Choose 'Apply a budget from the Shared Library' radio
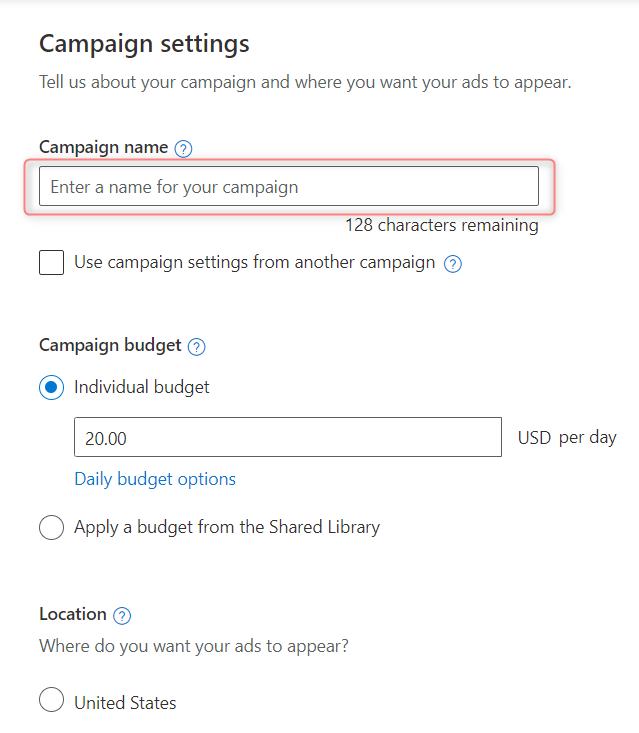The image size is (639, 733). point(51,527)
